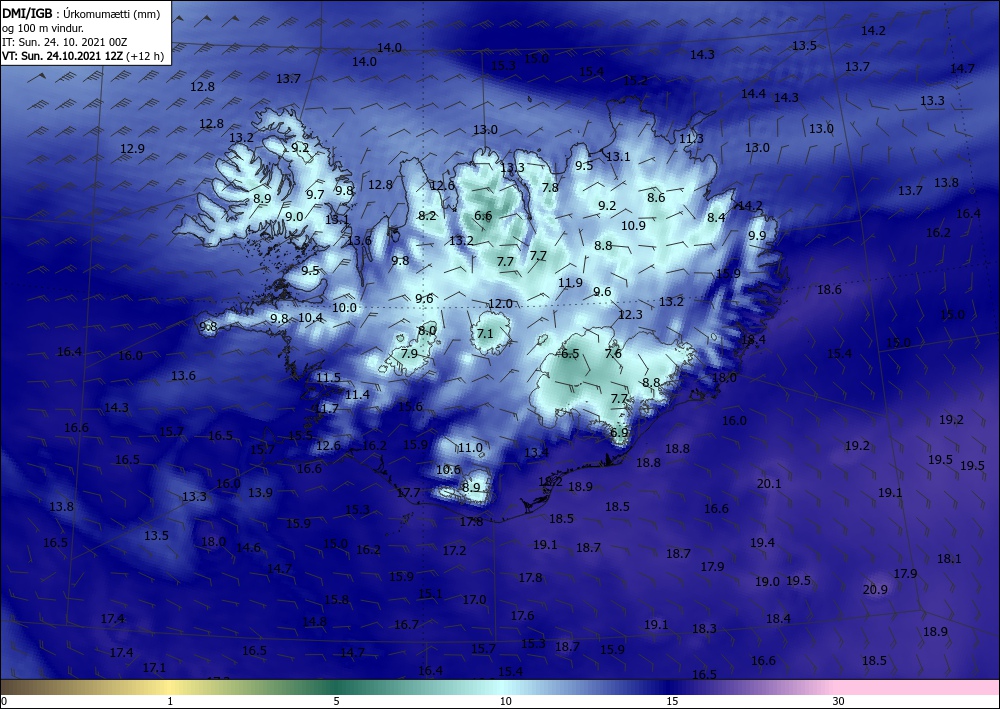Click the map value '8.6'
Image resolution: width=1000 pixels, height=709 pixels.
656,198
